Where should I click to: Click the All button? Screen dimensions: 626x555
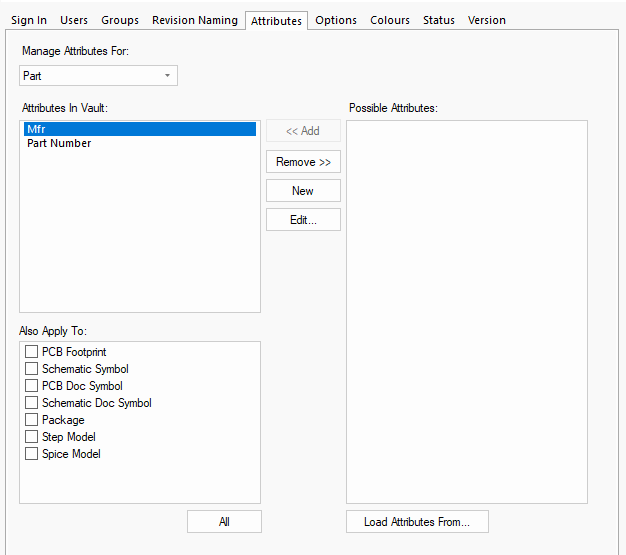(224, 522)
